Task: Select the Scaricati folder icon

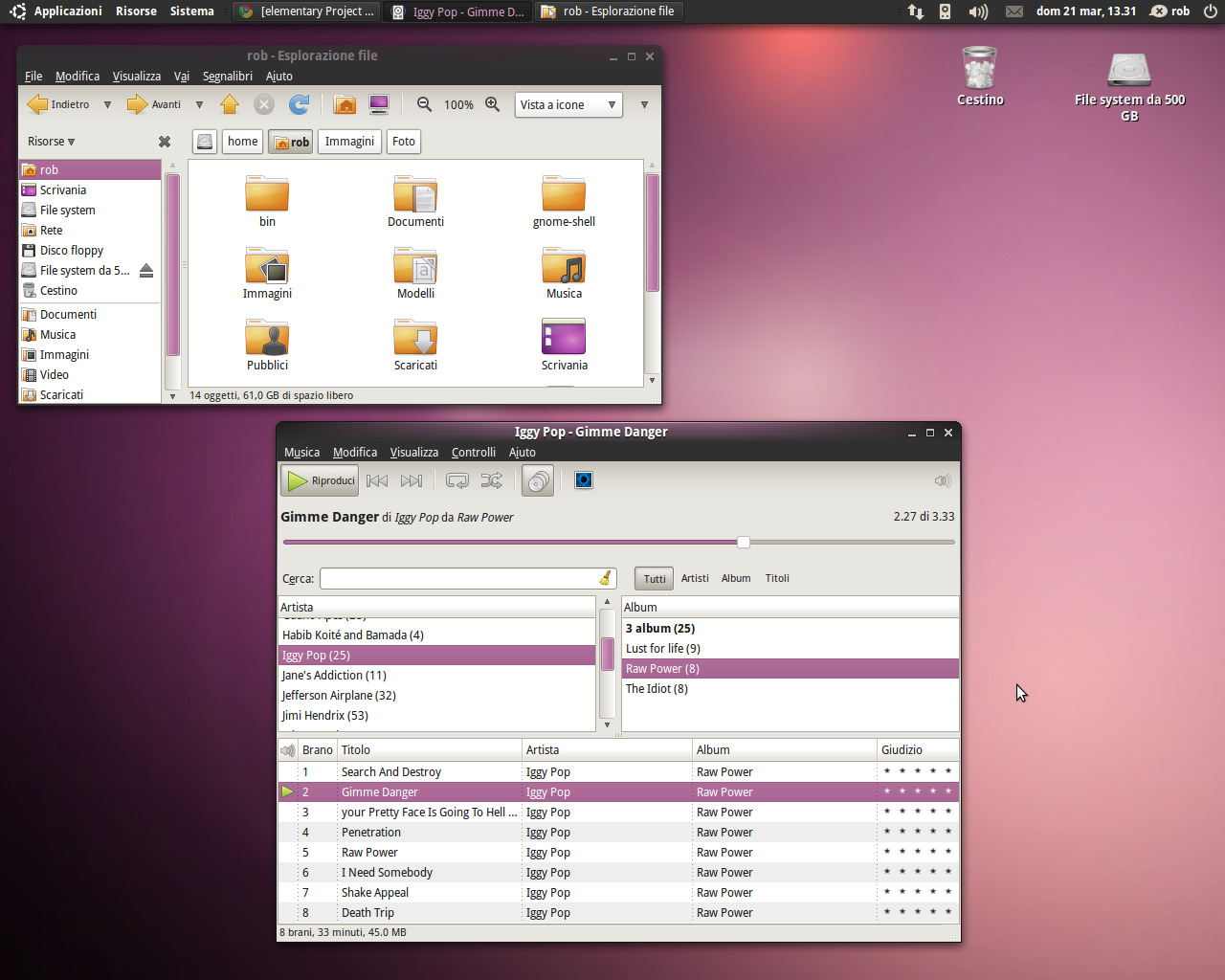Action: pos(415,339)
